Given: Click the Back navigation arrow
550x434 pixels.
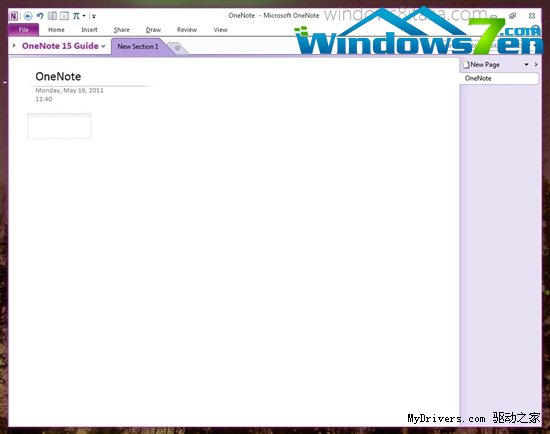Looking at the screenshot, I should [x=28, y=16].
